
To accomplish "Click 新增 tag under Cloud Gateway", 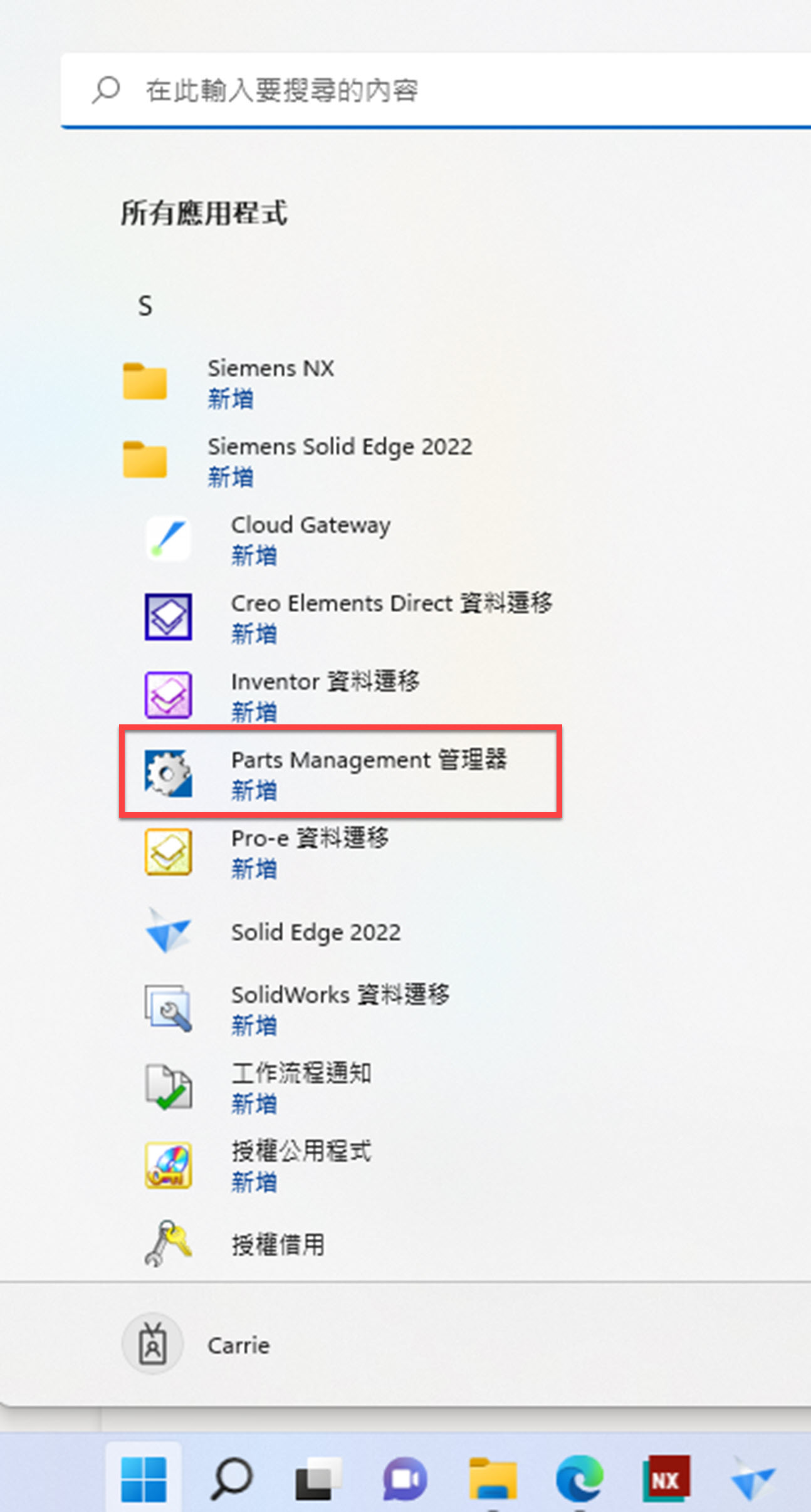I will 254,556.
